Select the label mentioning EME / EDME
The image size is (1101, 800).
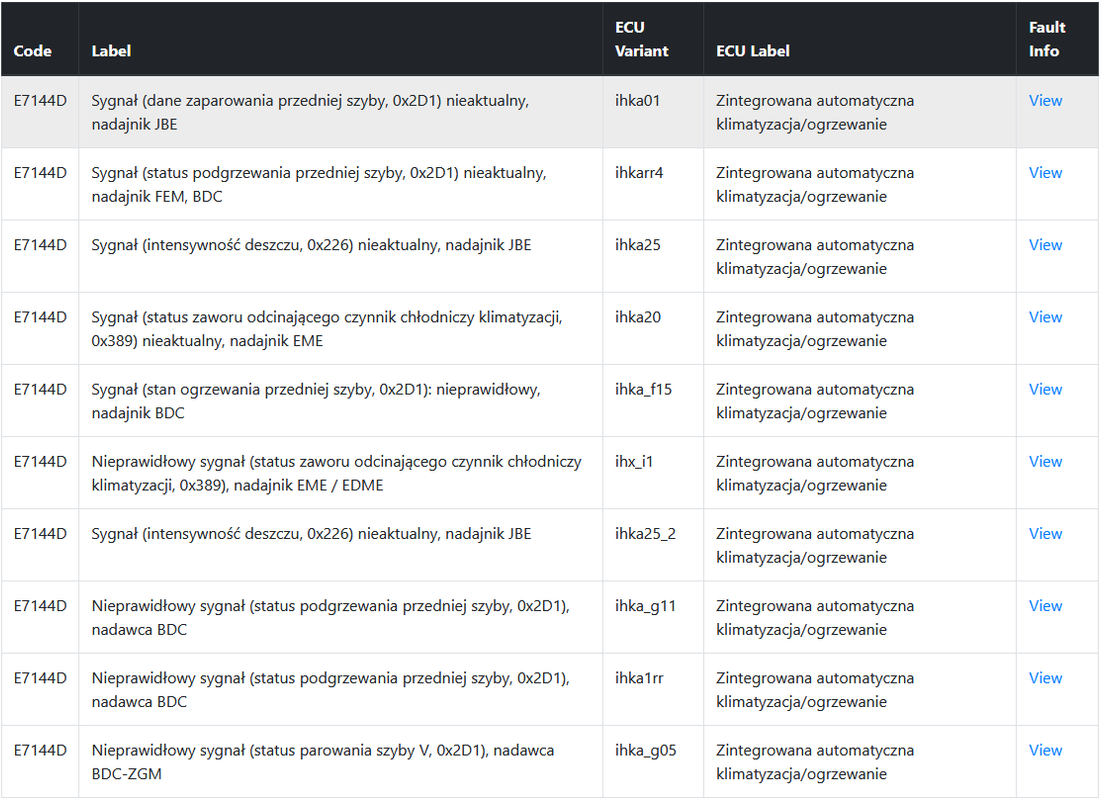tap(336, 473)
